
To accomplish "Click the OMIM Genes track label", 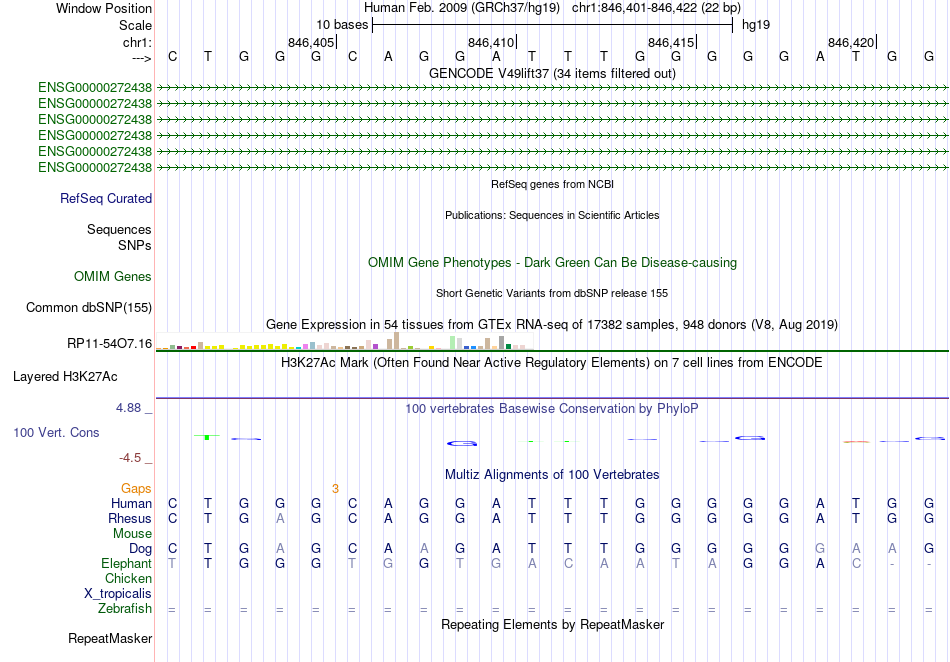I will [113, 277].
